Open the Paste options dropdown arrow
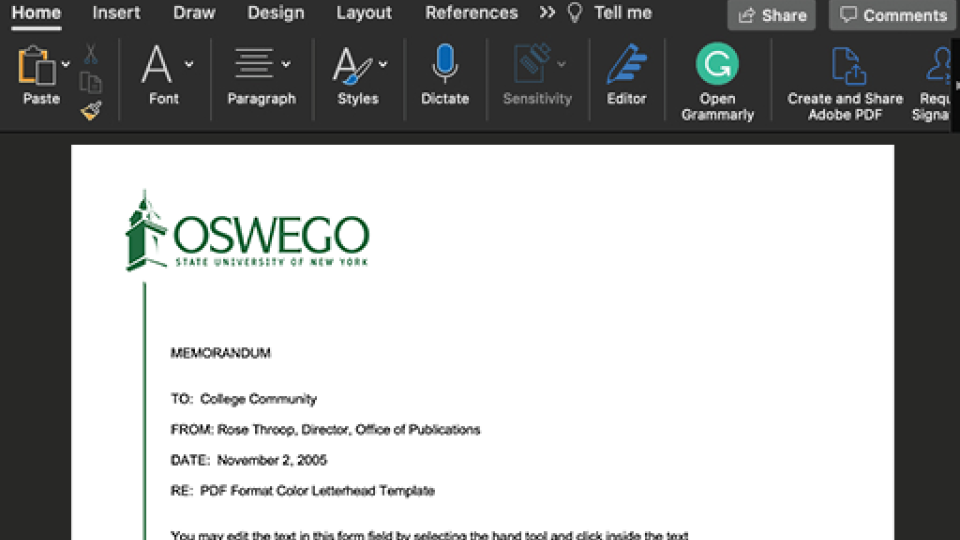This screenshot has height=540, width=960. (x=66, y=64)
